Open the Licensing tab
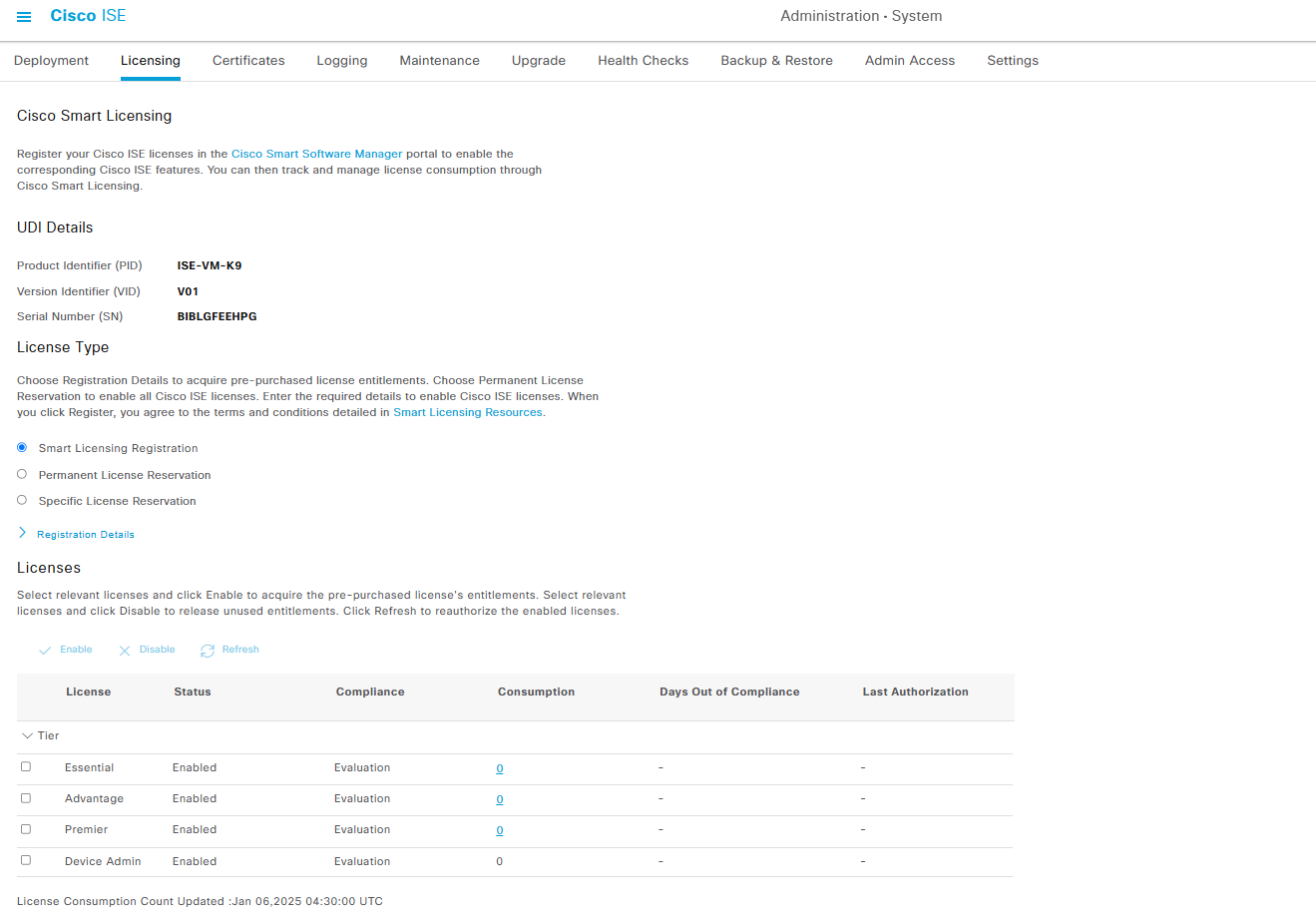Image resolution: width=1316 pixels, height=923 pixels. 151,61
